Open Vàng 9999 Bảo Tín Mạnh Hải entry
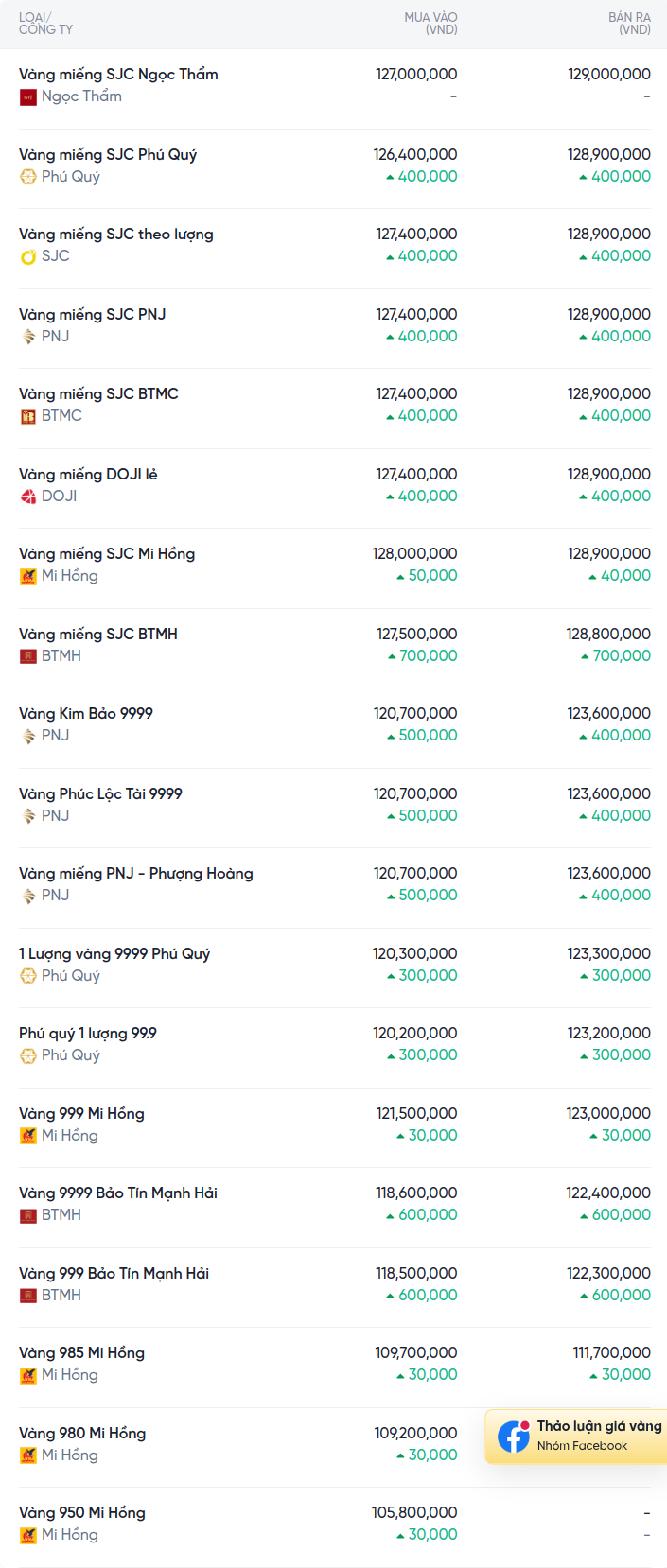 [x=118, y=1193]
